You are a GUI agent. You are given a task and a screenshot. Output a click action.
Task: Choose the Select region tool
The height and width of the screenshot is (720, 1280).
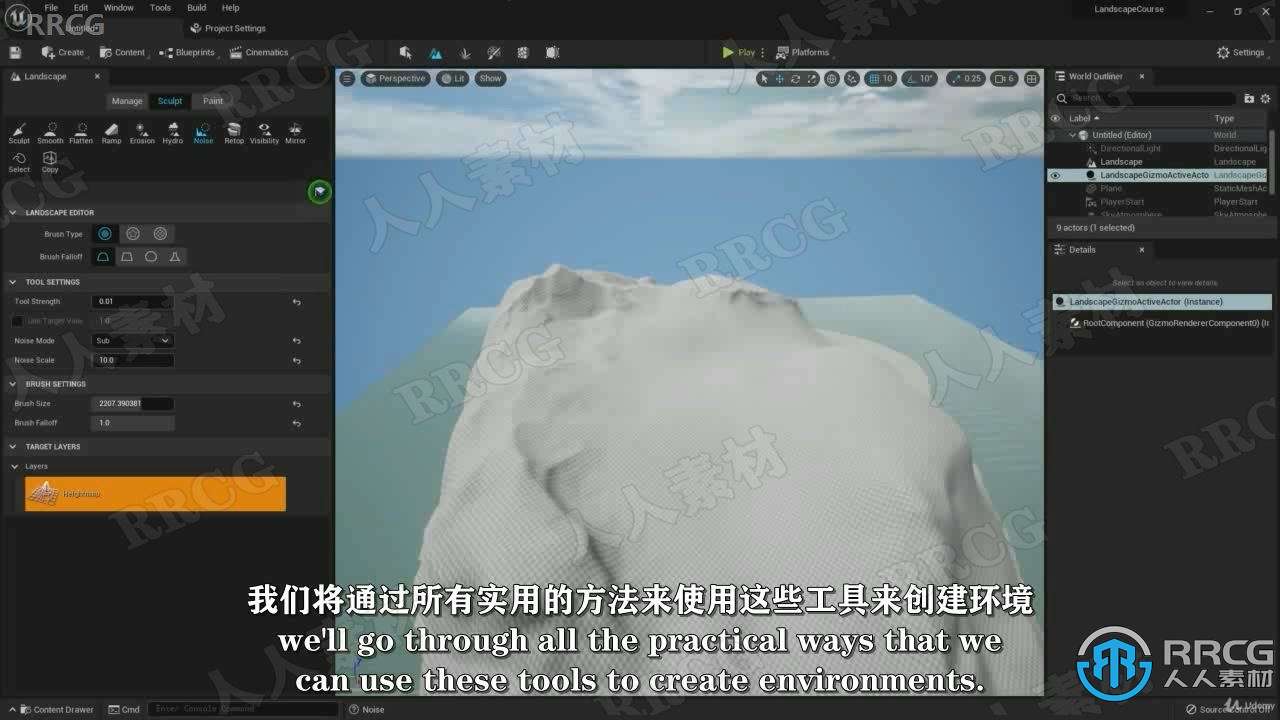(x=19, y=162)
